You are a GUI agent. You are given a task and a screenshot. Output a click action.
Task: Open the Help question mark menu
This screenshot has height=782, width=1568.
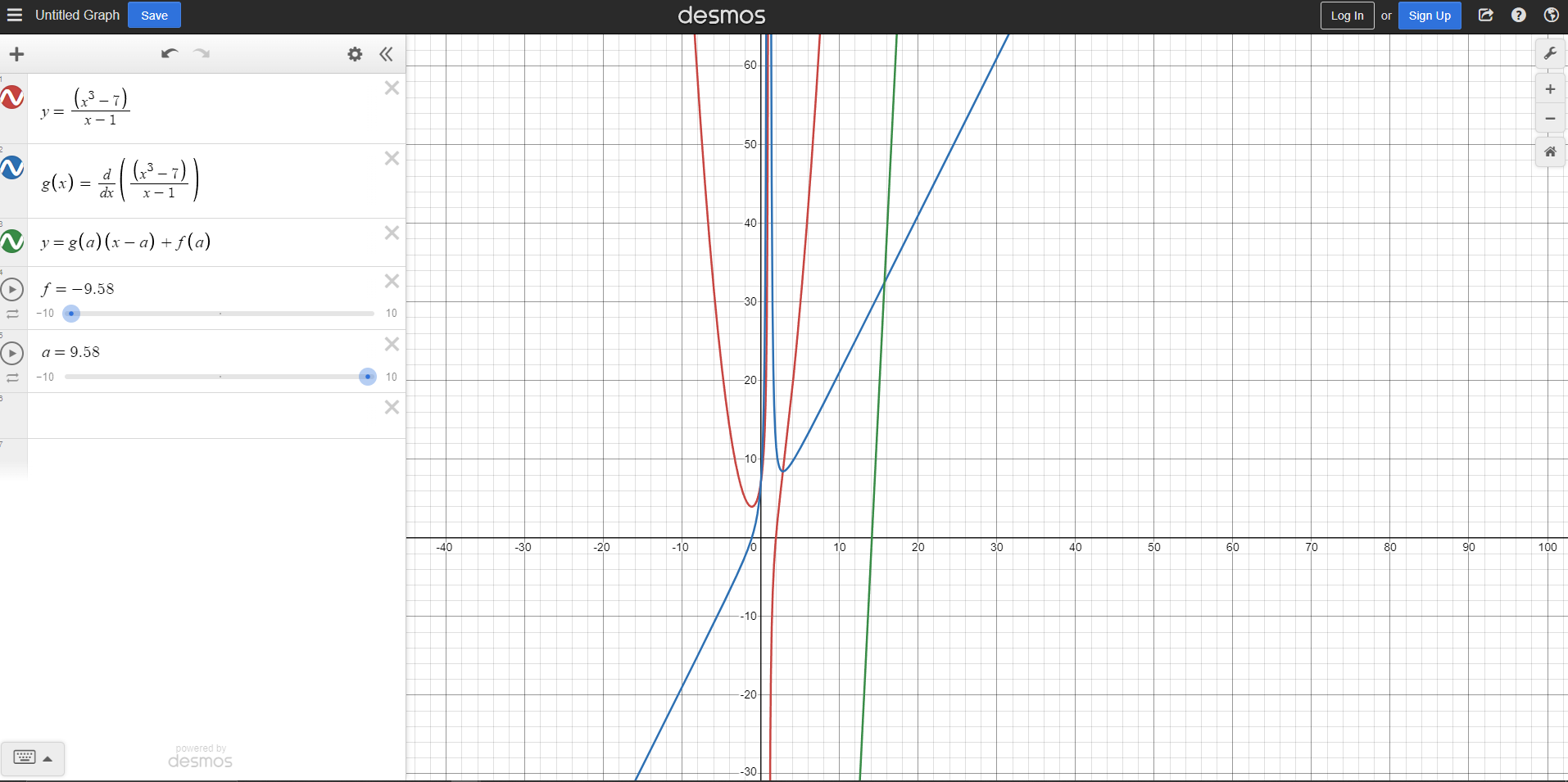click(1518, 16)
